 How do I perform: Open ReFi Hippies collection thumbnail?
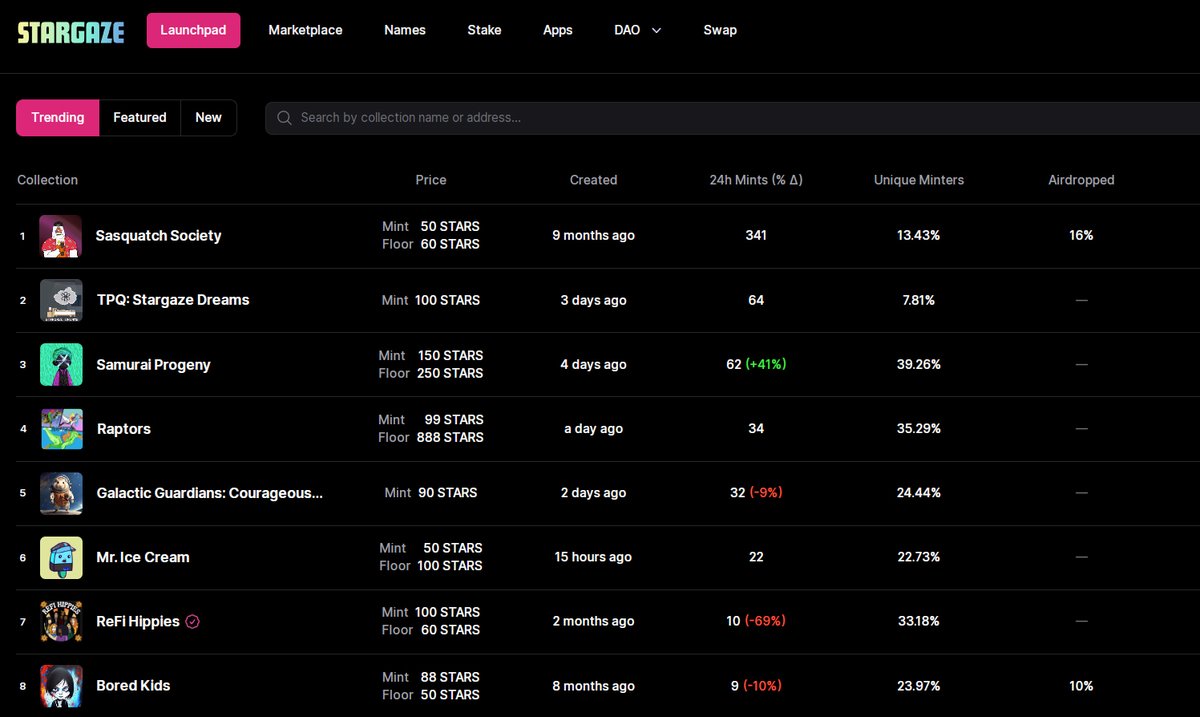pos(61,621)
